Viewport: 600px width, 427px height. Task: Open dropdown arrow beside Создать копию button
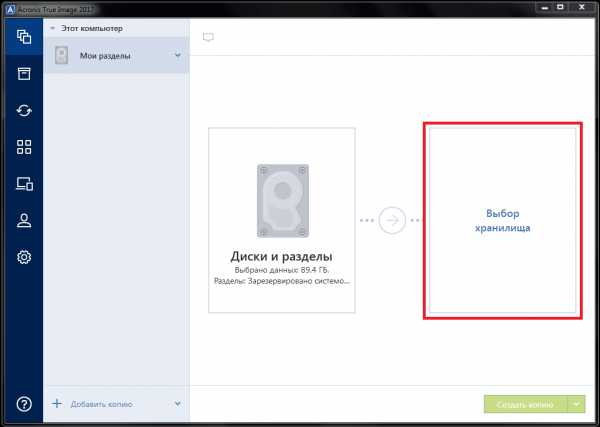pyautogui.click(x=577, y=404)
